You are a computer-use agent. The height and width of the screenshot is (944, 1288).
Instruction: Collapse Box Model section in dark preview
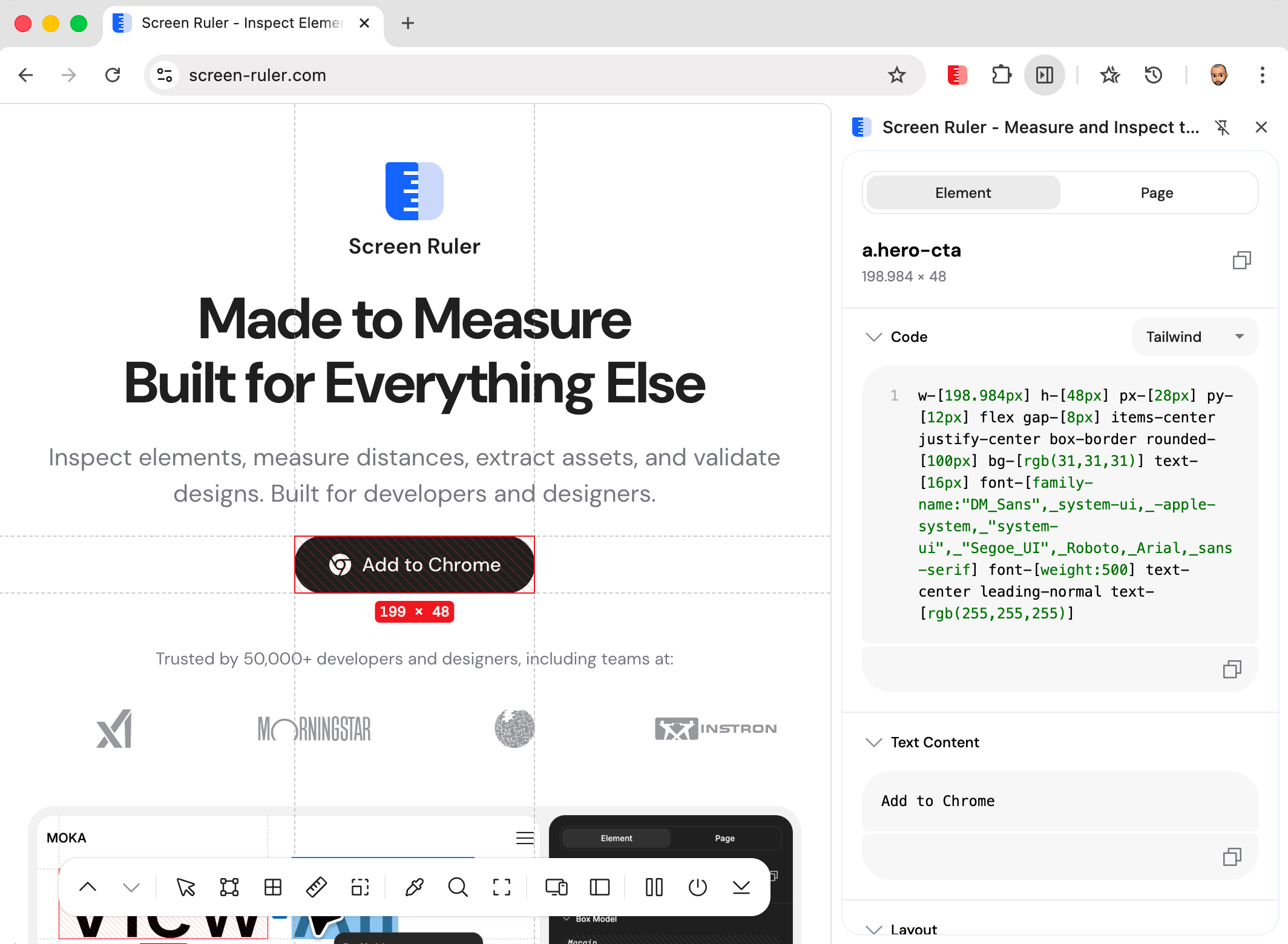click(x=567, y=919)
